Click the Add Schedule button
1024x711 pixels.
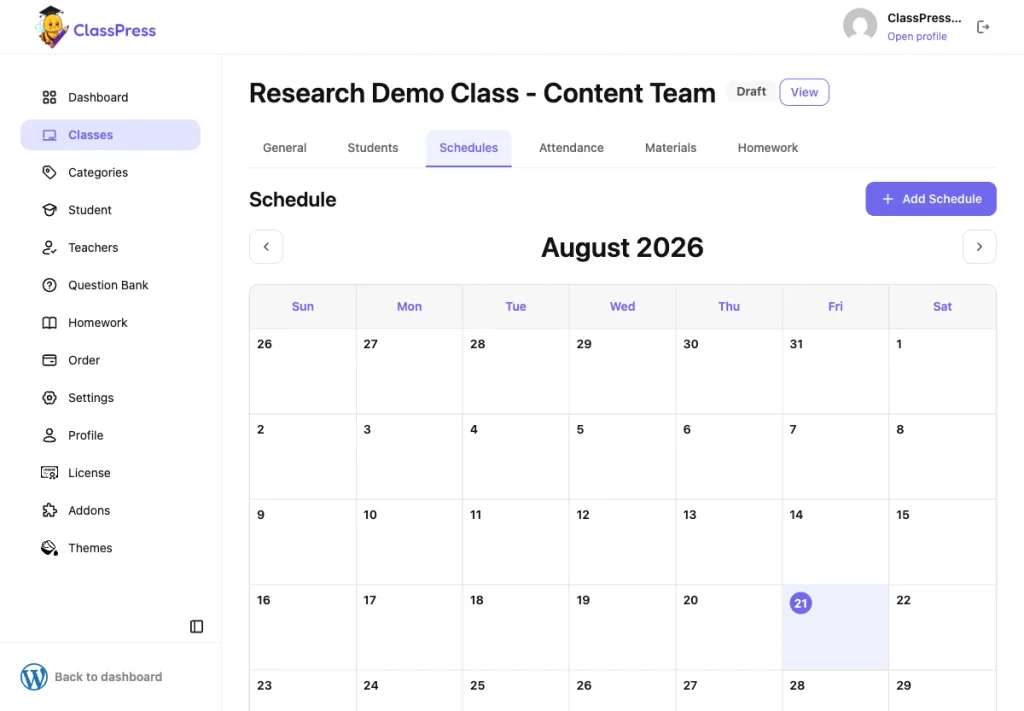pos(931,199)
